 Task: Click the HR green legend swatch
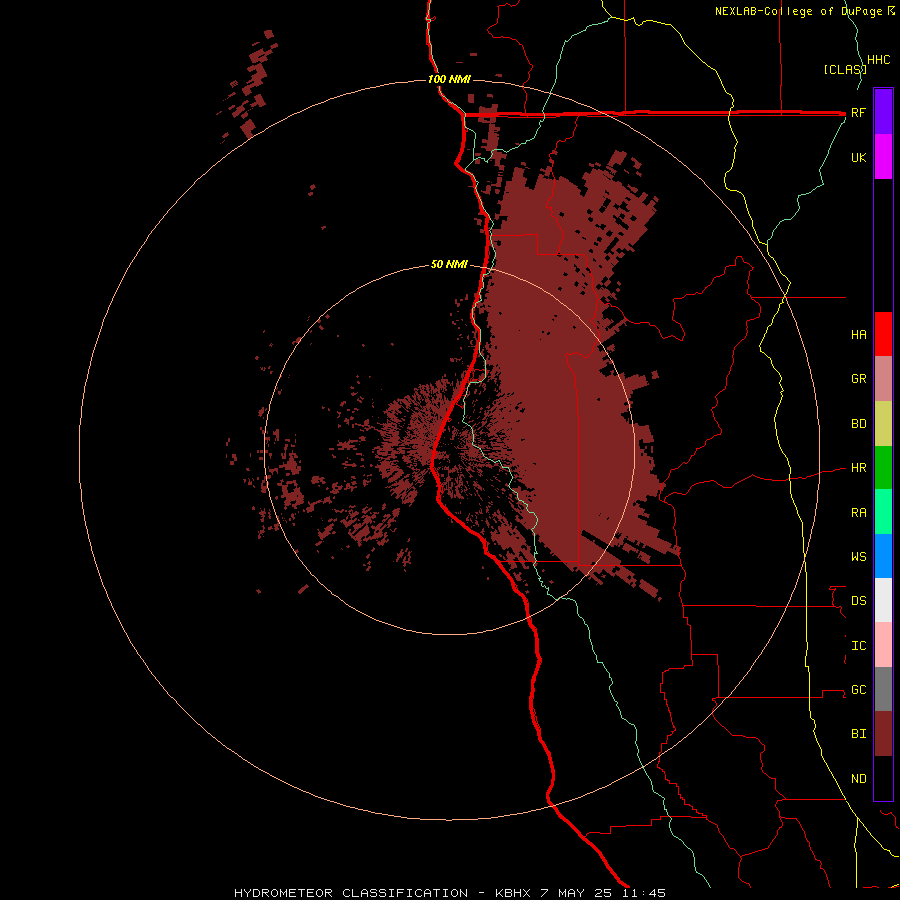(x=883, y=468)
